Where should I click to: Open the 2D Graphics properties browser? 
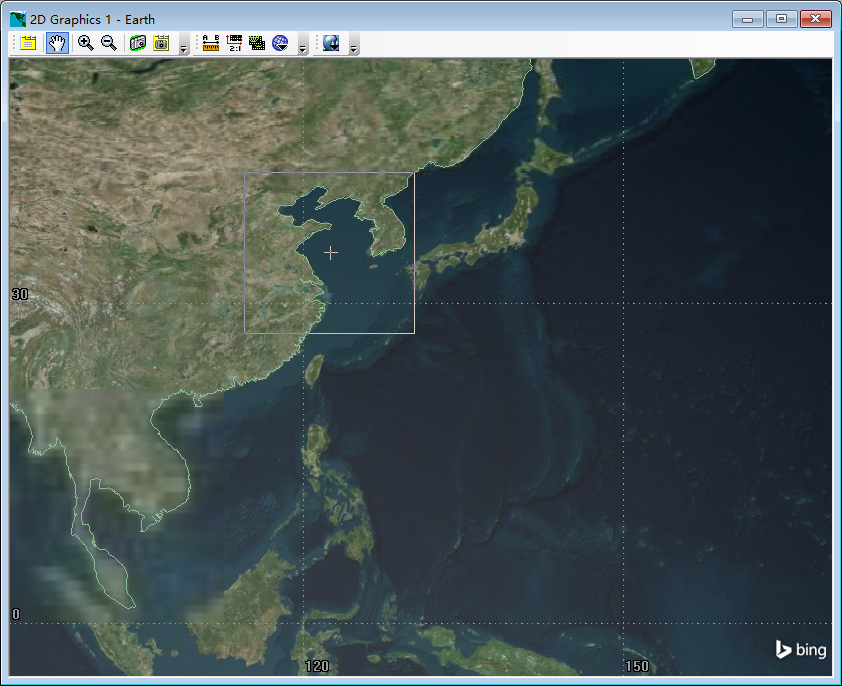click(28, 43)
